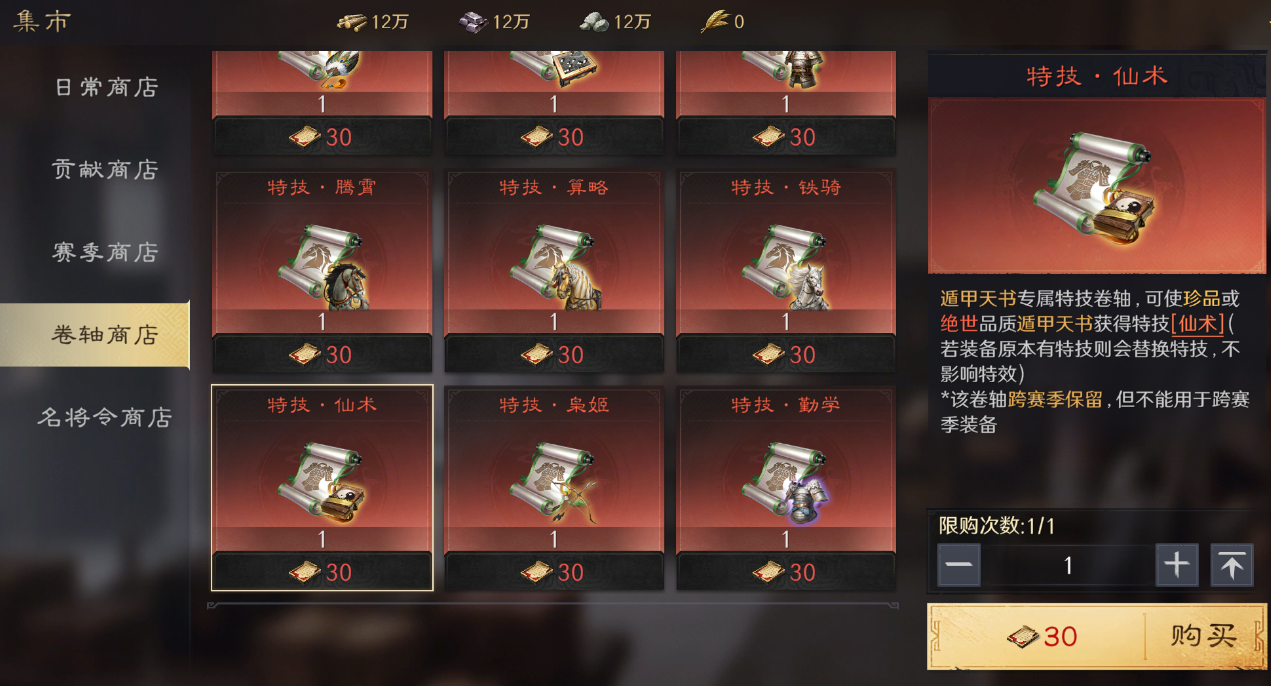Screen dimensions: 1271x686
Task: Click the large 仙术 scroll preview image
Action: click(1097, 186)
